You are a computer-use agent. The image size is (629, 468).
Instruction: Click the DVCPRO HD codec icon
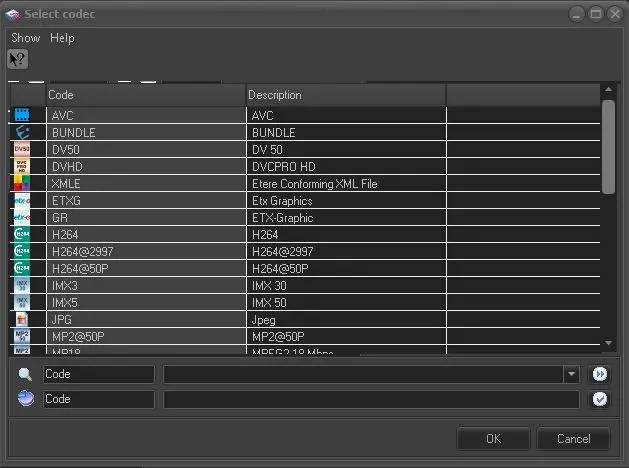point(22,166)
